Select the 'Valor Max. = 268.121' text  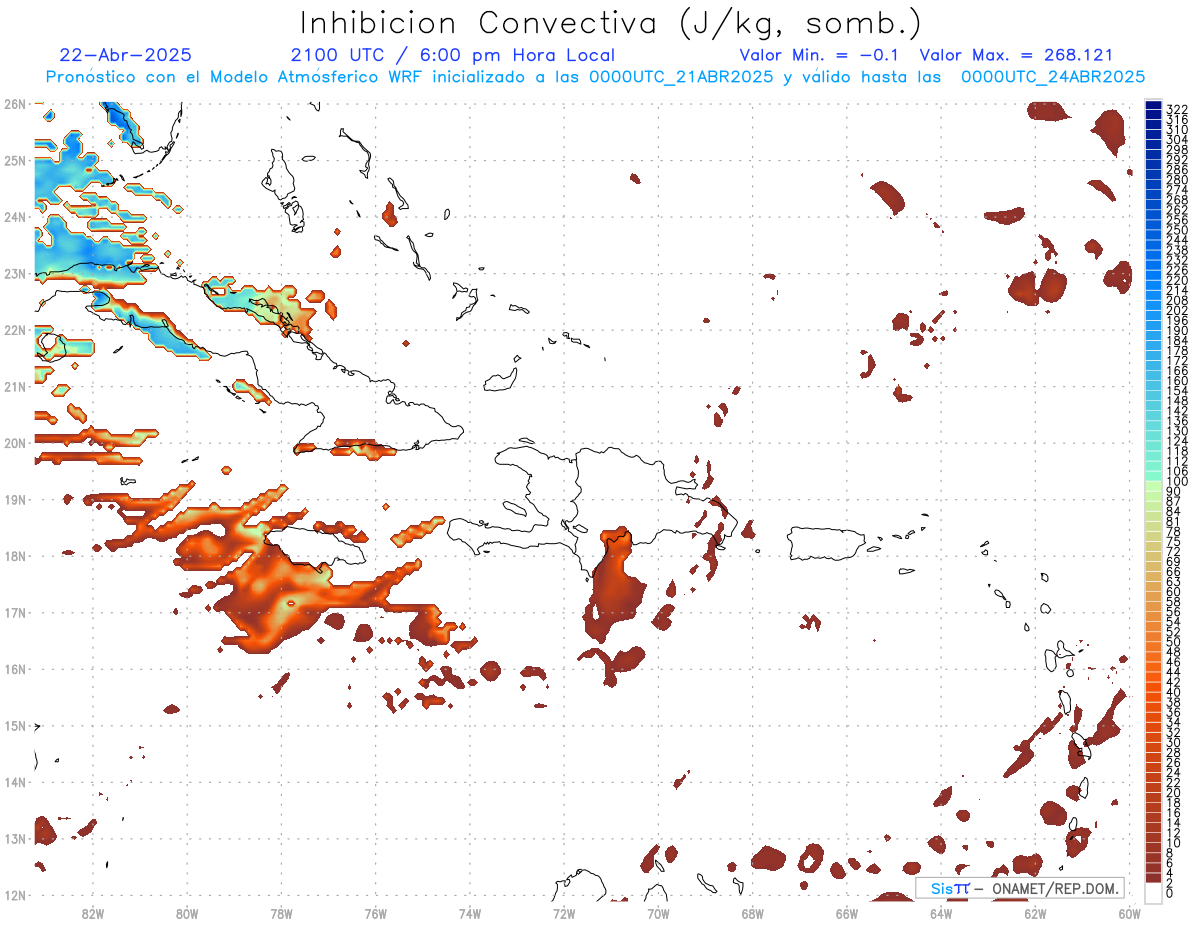click(1016, 55)
